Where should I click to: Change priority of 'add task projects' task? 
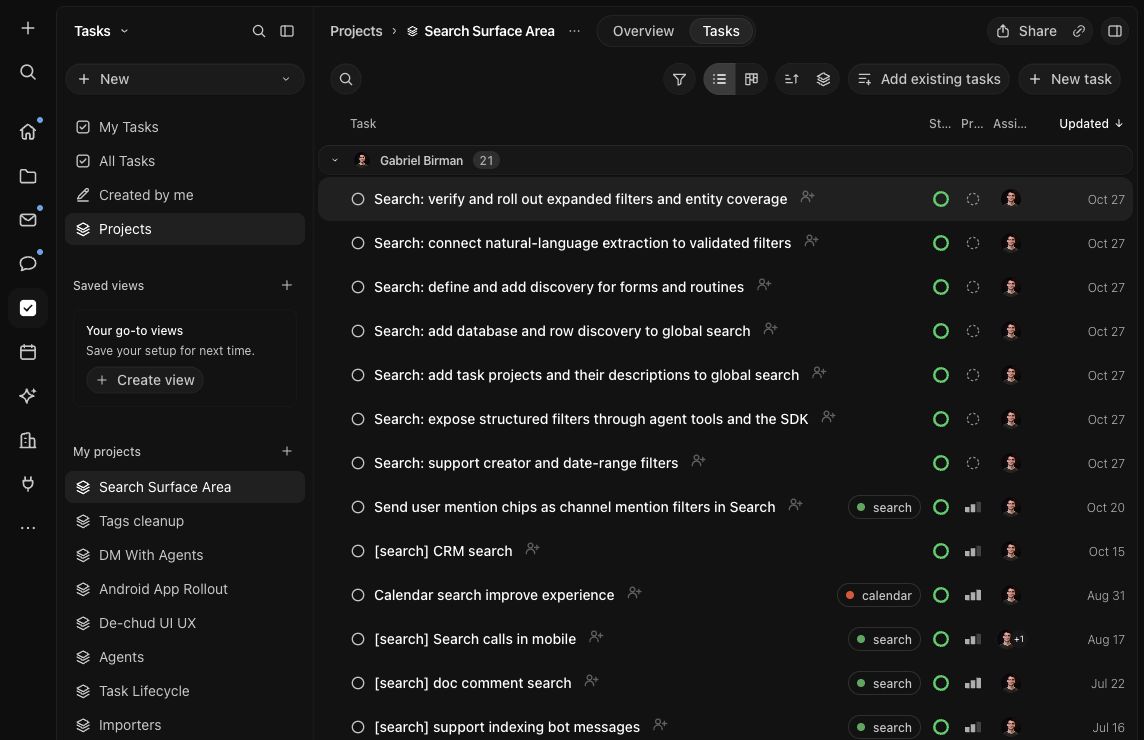(x=973, y=375)
